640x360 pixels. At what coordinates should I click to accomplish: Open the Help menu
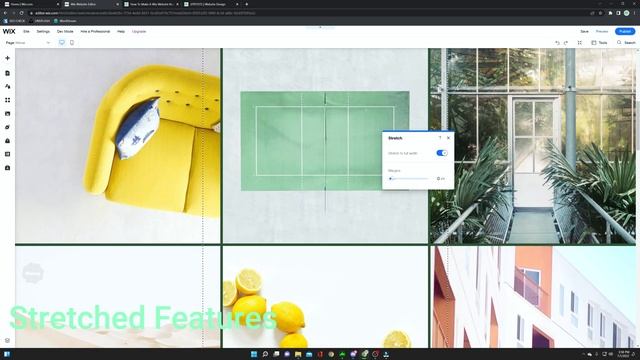click(121, 31)
